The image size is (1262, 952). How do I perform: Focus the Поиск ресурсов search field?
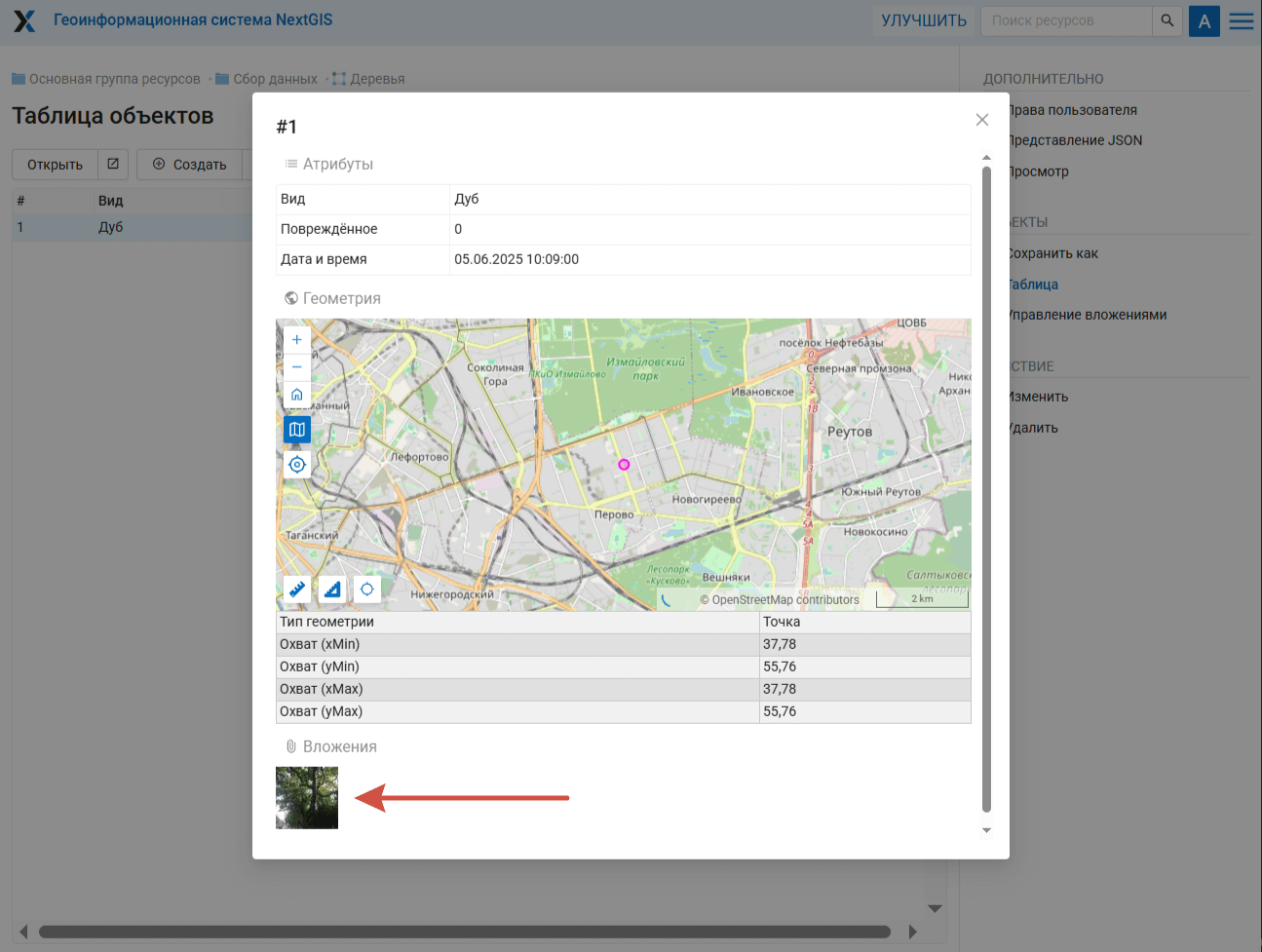tap(1067, 20)
